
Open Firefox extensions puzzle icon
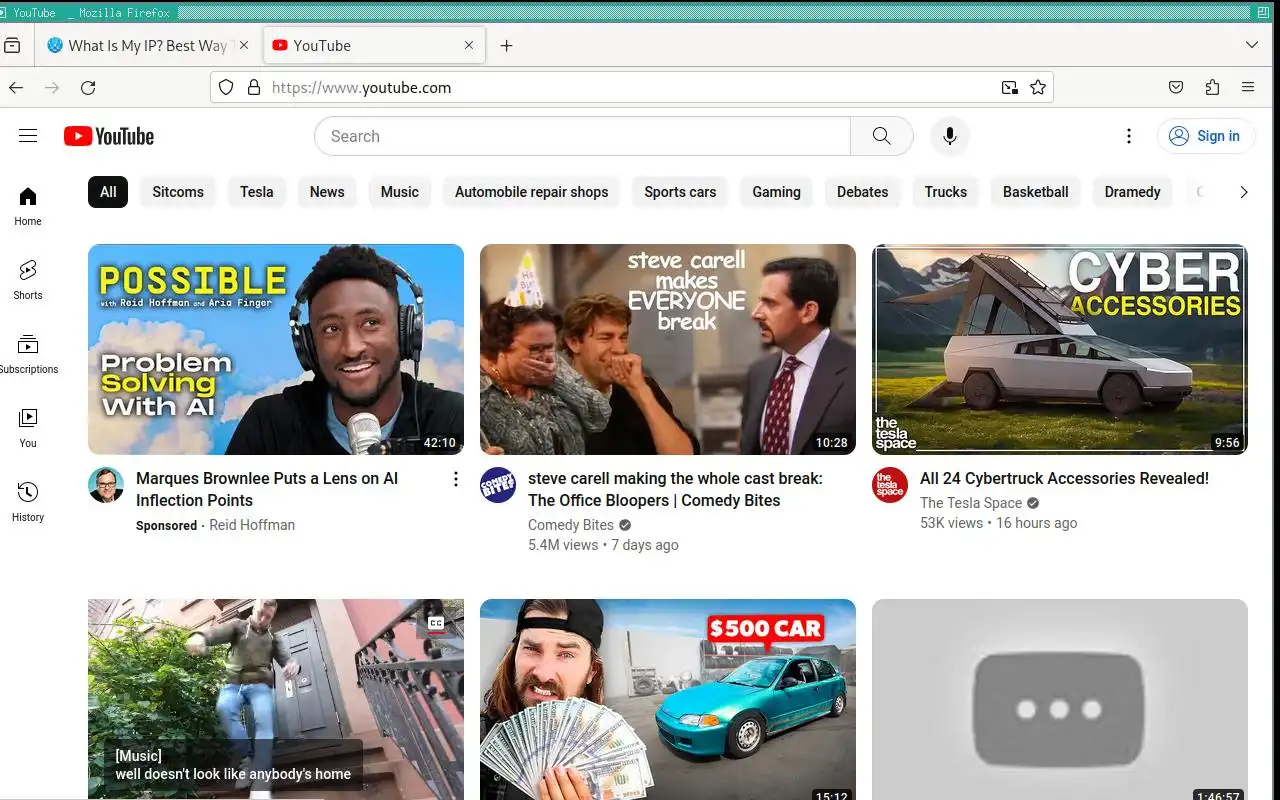1212,88
